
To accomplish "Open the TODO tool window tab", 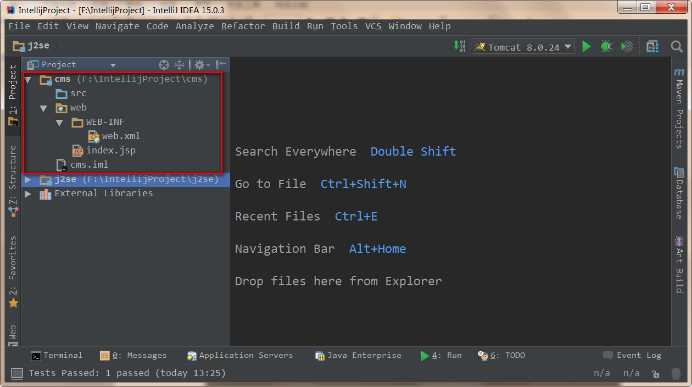I will pyautogui.click(x=501, y=356).
